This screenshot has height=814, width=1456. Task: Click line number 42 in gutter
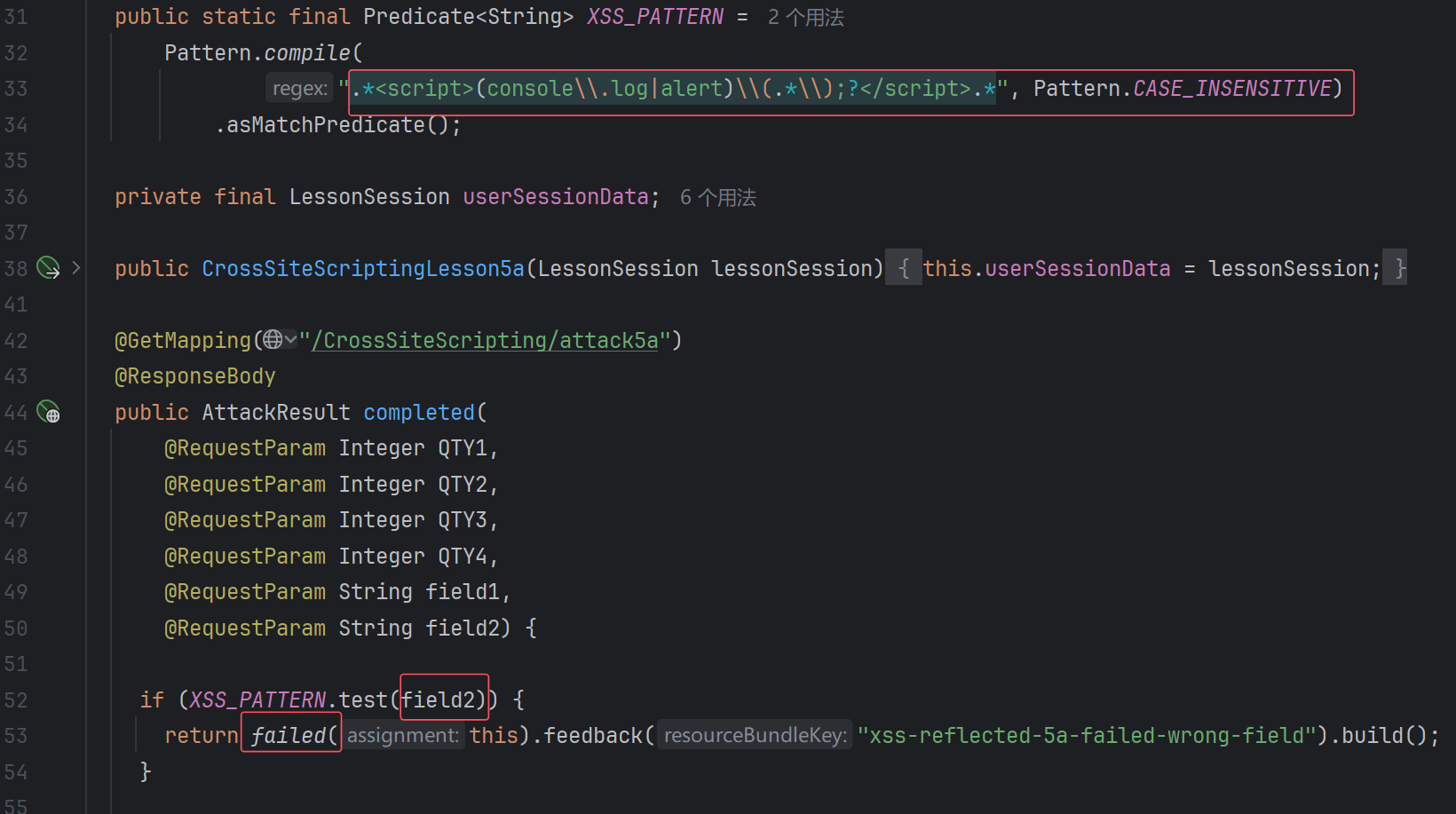16,340
